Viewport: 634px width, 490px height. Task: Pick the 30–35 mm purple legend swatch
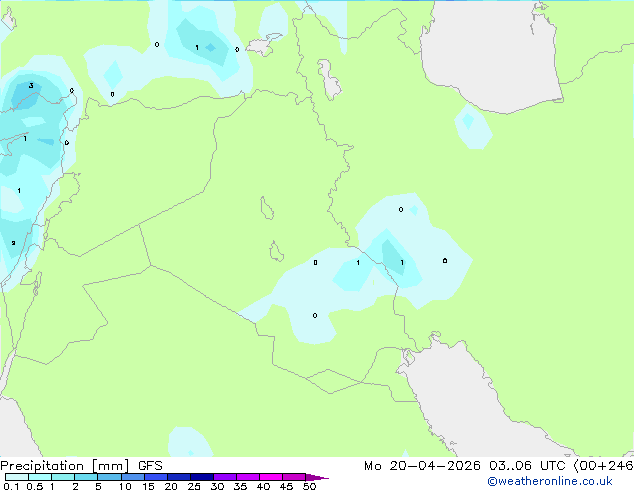pos(225,477)
